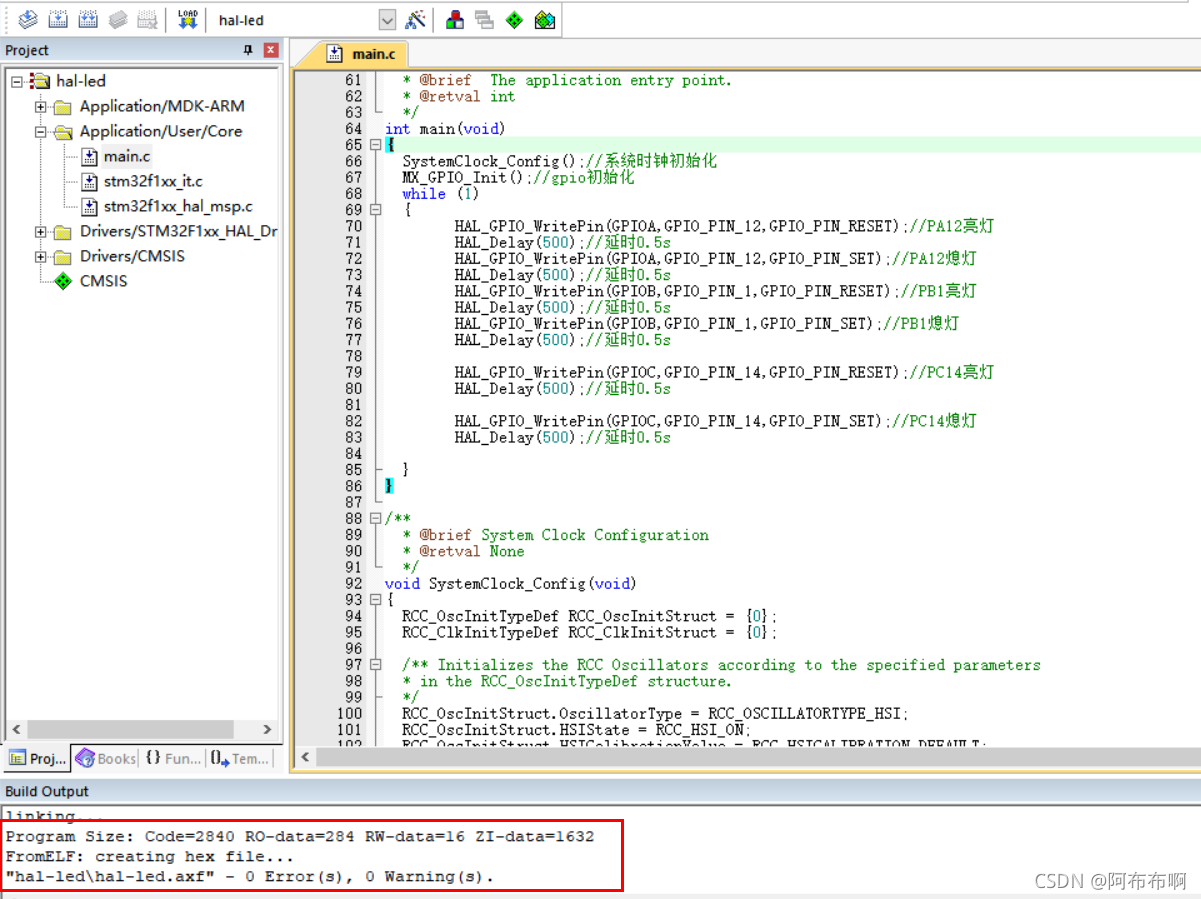Click project panel scrollbar left arrow
Image resolution: width=1201 pixels, height=899 pixels.
(x=15, y=729)
